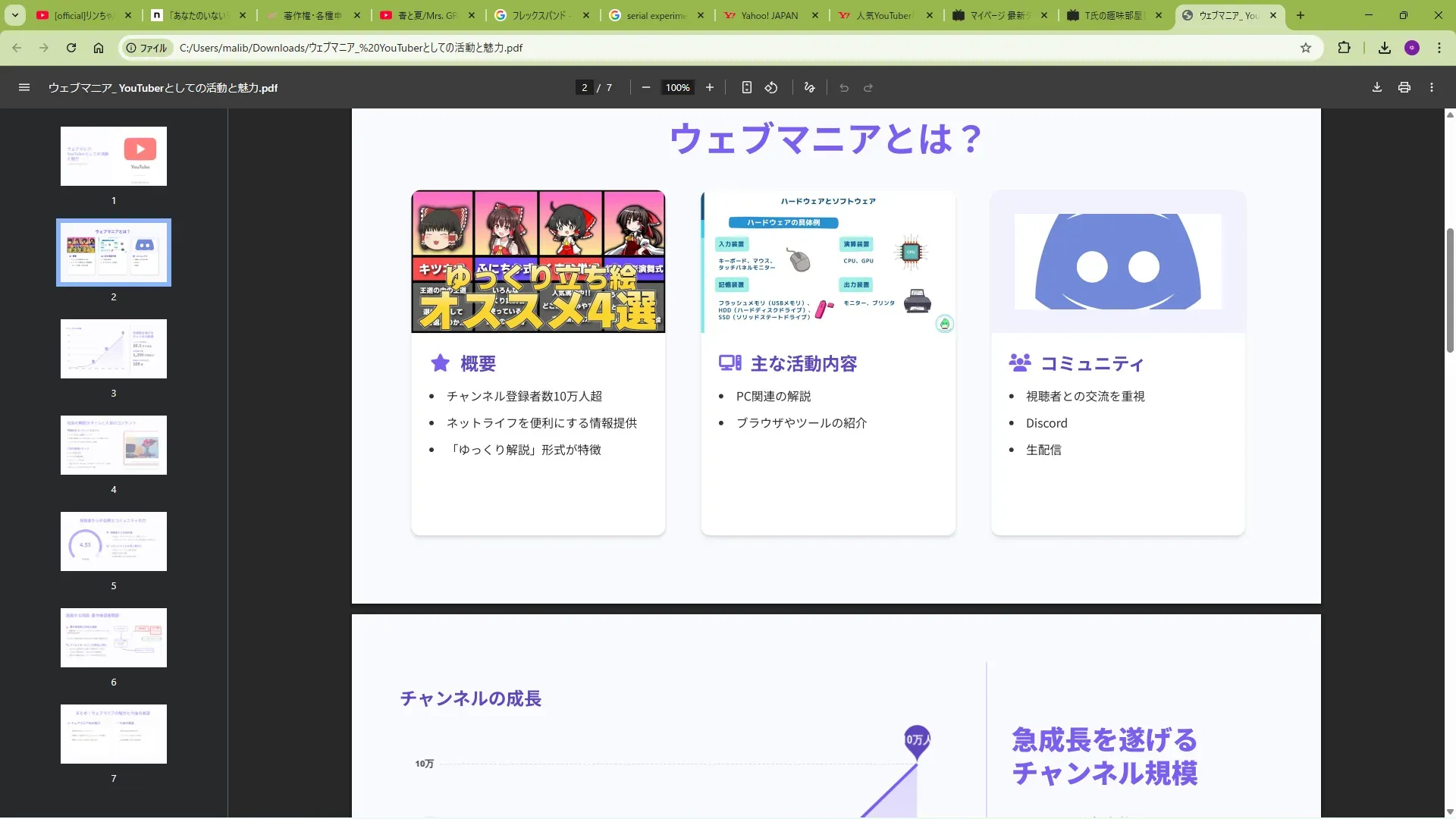Print the PDF document
Viewport: 1456px width, 819px height.
point(1404,87)
